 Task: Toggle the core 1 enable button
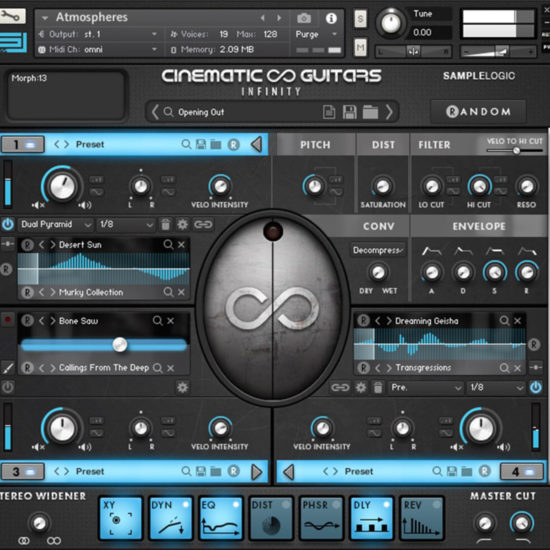click(23, 145)
